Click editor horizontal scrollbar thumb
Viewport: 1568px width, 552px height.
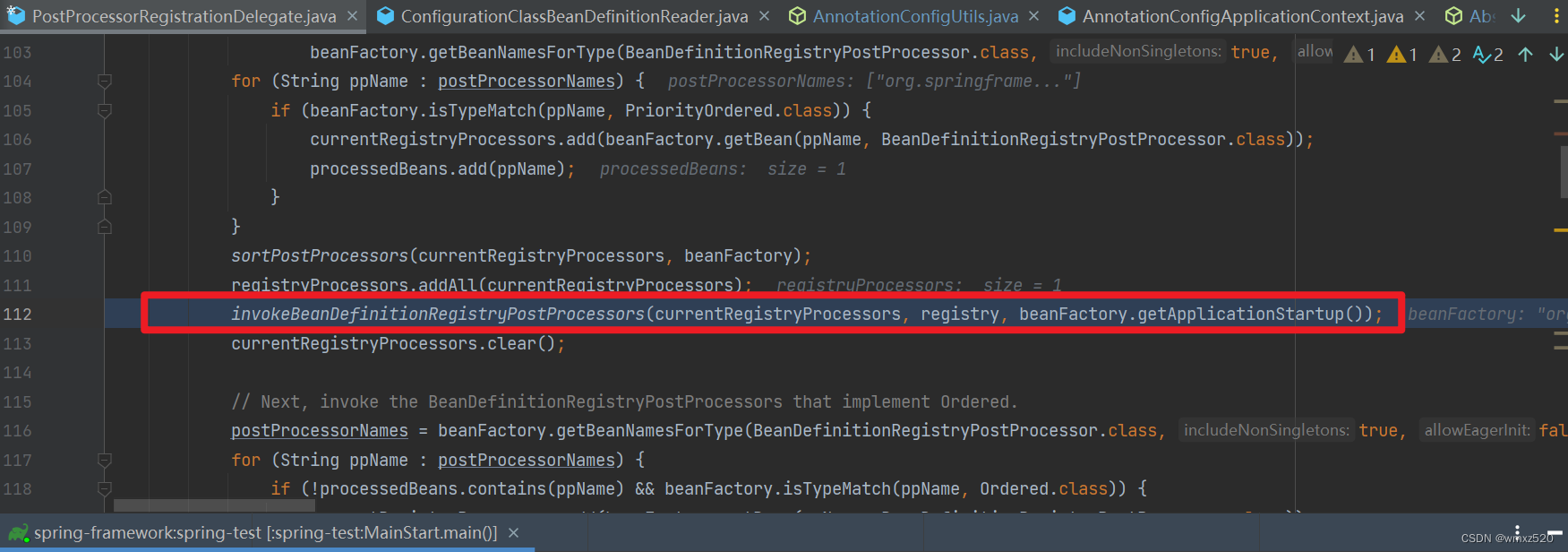click(214, 506)
